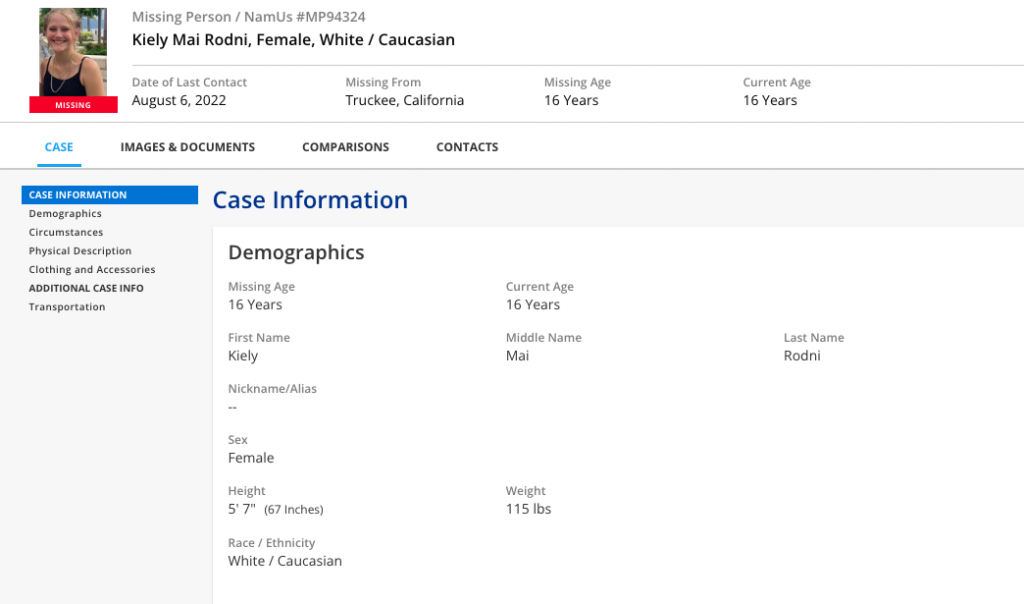Screen dimensions: 1024x604
Task: Switch to the CASE tab
Action: tap(59, 147)
